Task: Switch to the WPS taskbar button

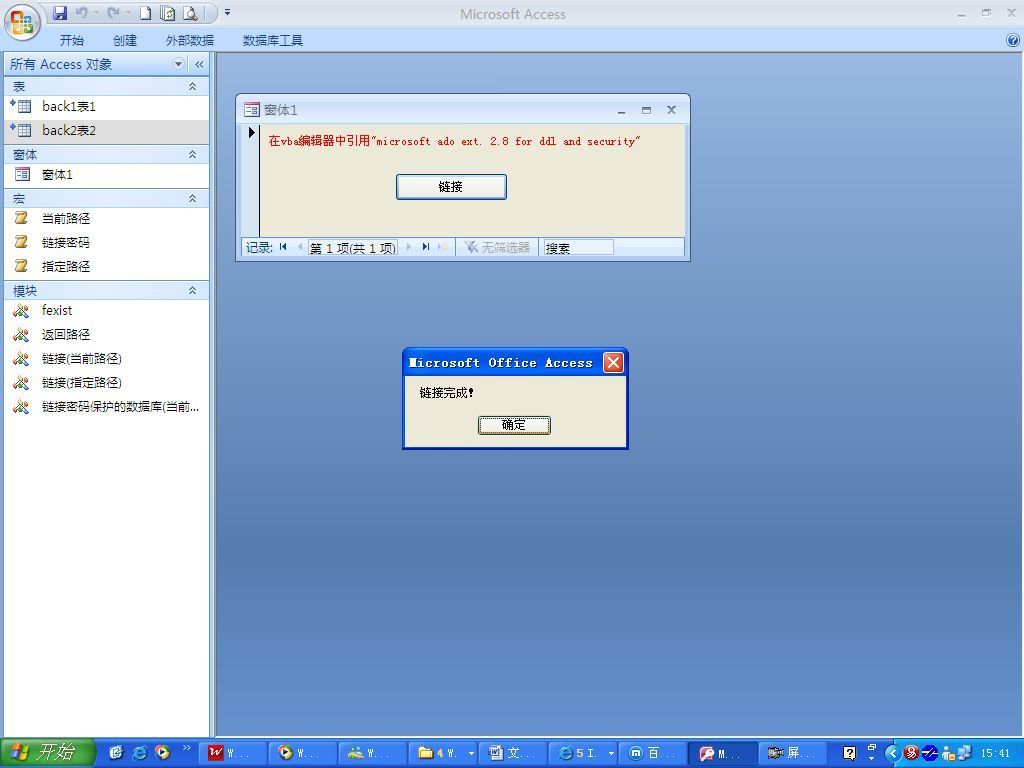Action: (234, 753)
